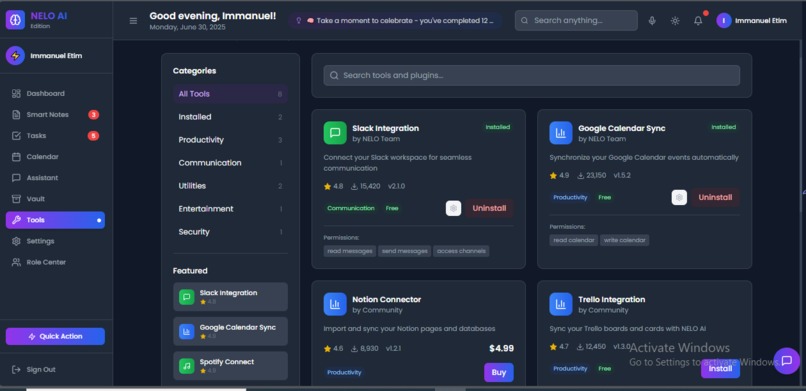
Task: Click the read calendar permission tag
Action: [574, 240]
